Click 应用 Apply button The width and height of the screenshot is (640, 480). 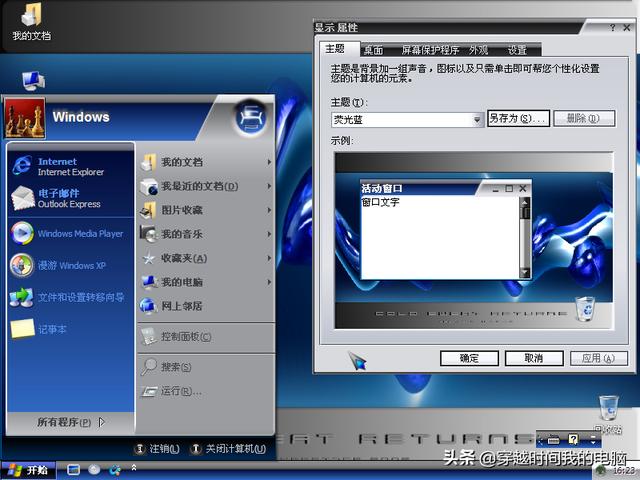click(598, 358)
